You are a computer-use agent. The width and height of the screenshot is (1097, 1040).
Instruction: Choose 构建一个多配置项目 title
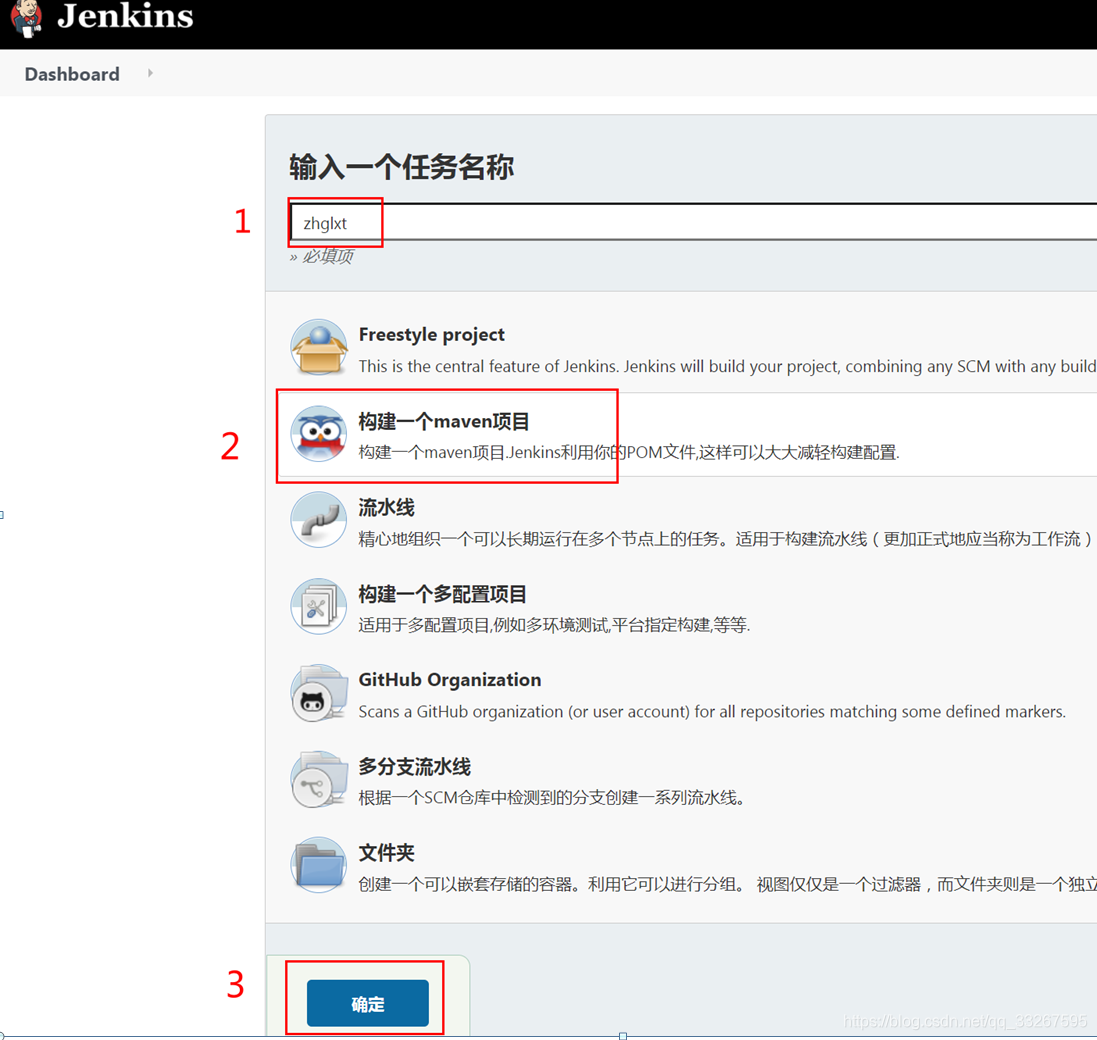(x=442, y=594)
